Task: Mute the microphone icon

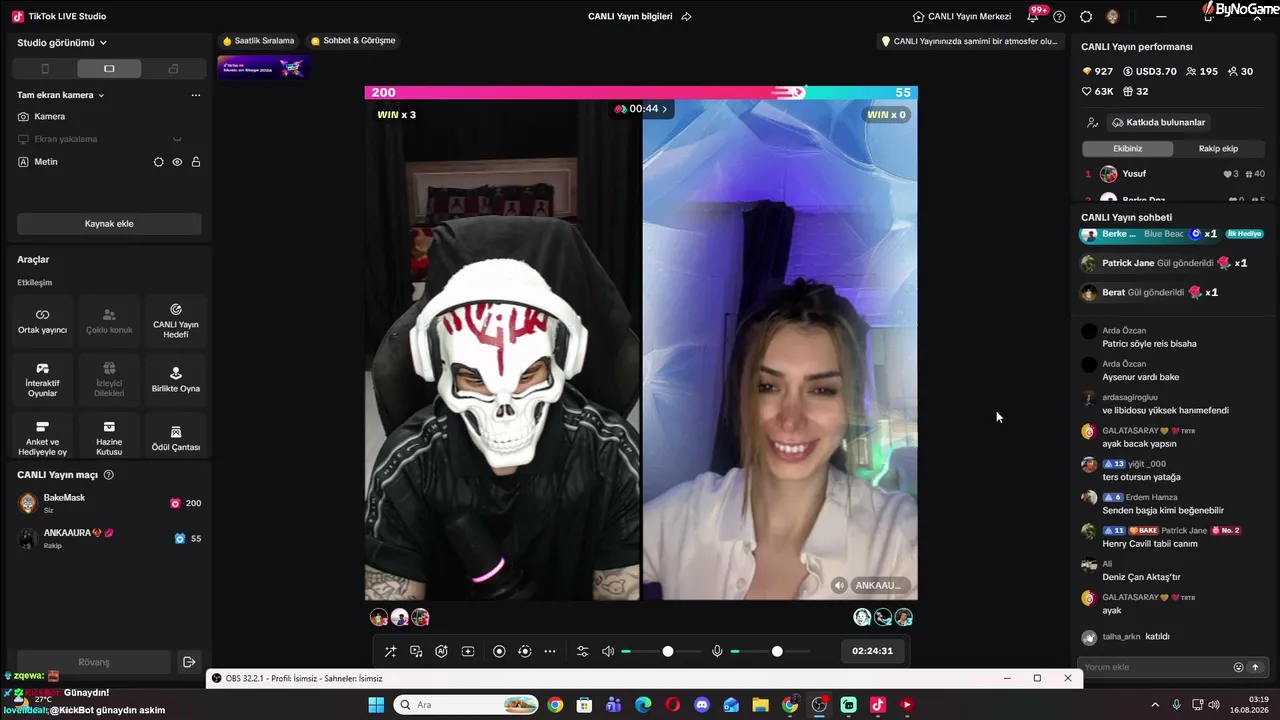Action: tap(717, 652)
